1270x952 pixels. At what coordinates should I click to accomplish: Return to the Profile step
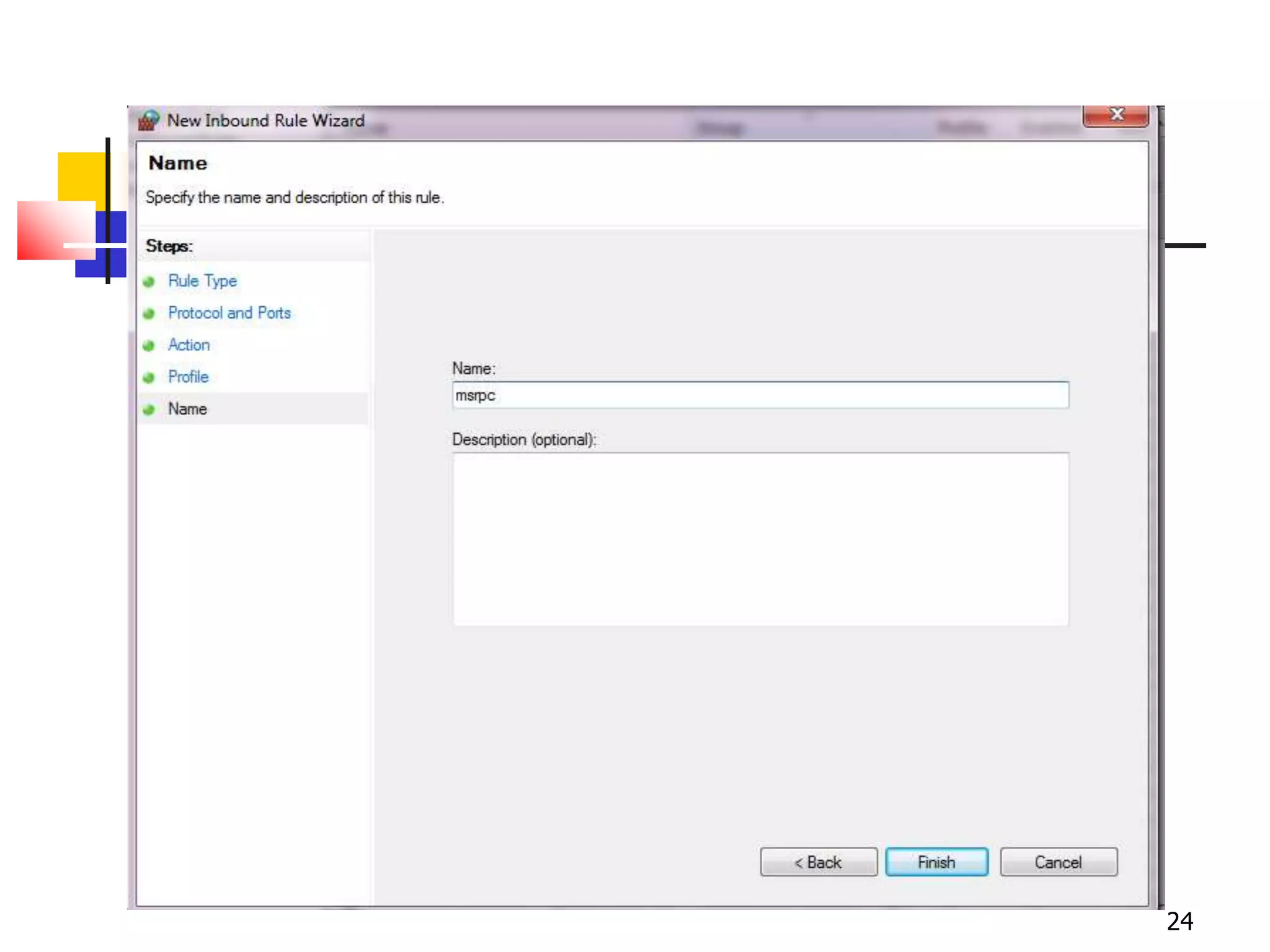(x=188, y=377)
